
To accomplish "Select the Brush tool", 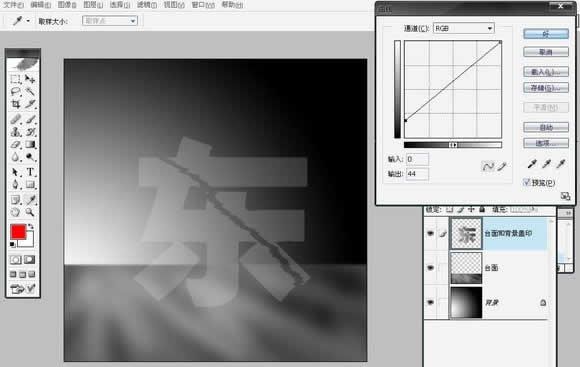I will (30, 119).
